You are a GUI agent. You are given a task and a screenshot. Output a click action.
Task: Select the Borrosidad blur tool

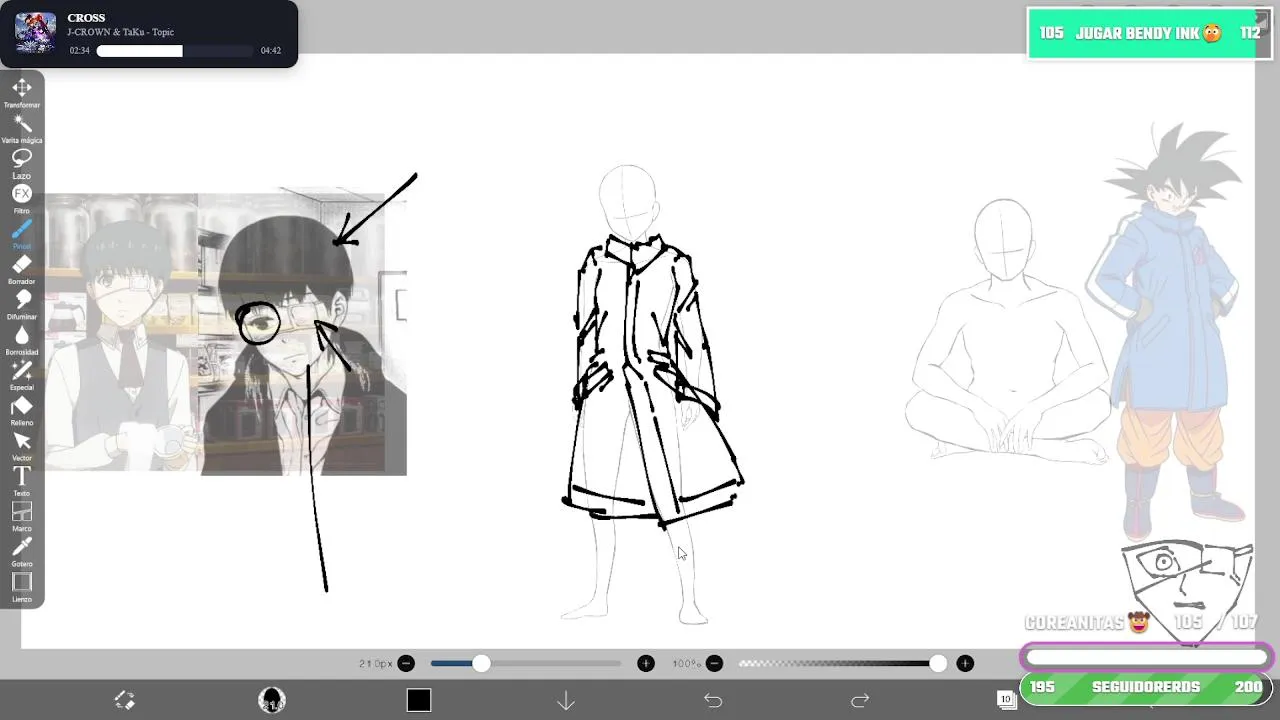click(22, 340)
